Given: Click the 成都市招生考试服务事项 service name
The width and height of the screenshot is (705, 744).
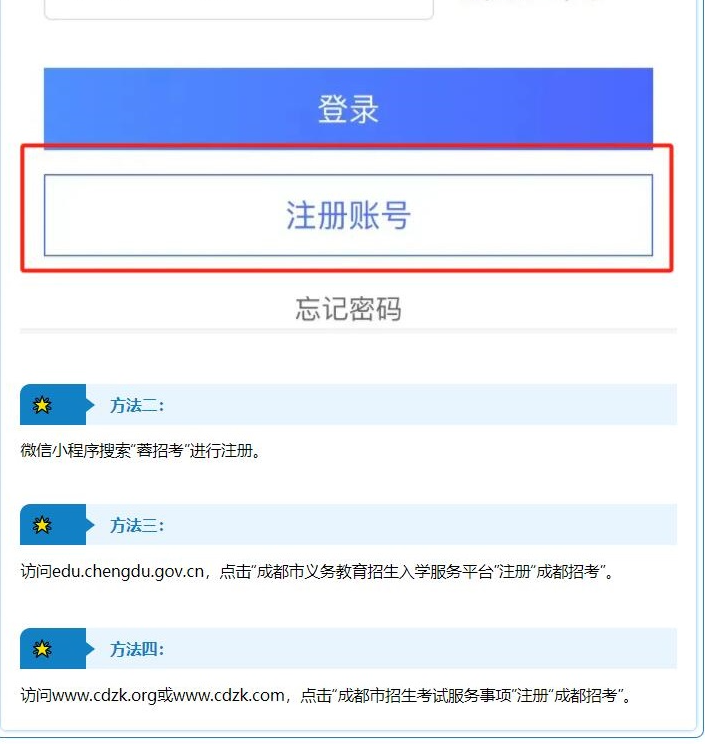Looking at the screenshot, I should (425, 696).
